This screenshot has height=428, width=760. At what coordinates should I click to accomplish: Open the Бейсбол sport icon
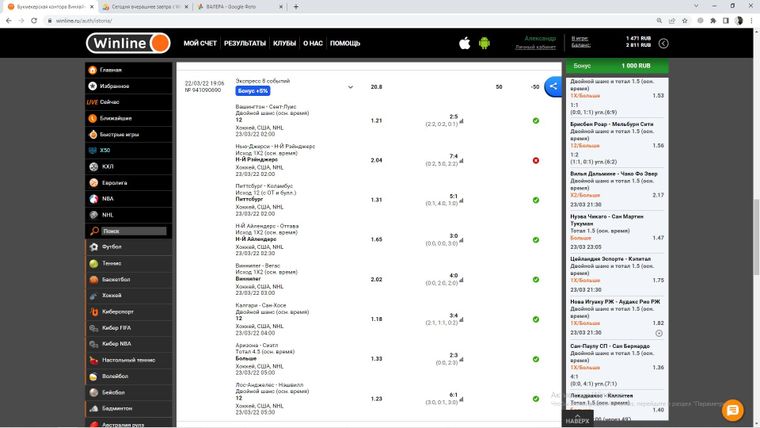pyautogui.click(x=94, y=392)
